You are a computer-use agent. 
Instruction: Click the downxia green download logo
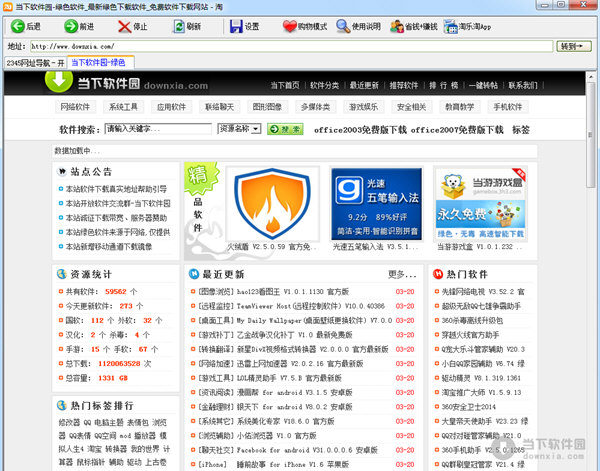coord(59,81)
